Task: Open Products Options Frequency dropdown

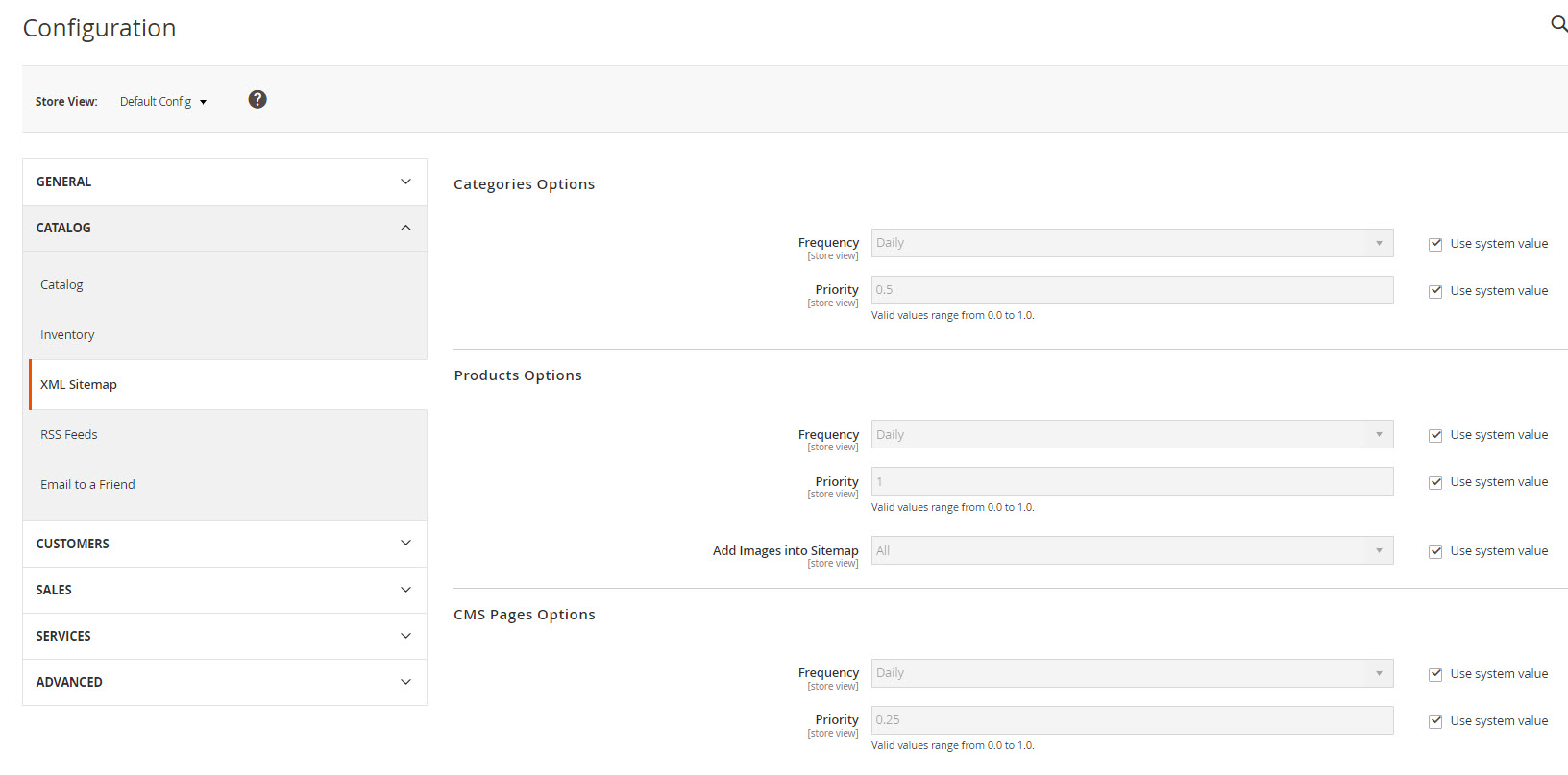Action: click(x=1132, y=434)
